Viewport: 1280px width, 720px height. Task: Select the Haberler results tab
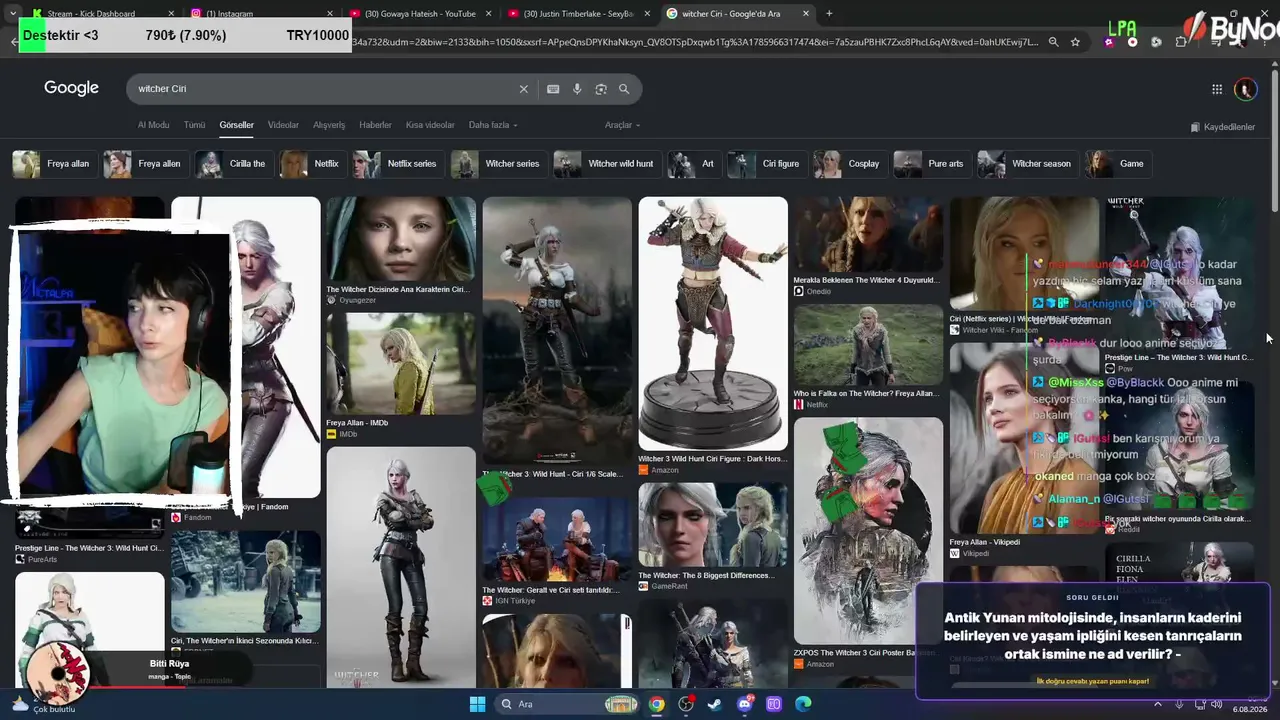(375, 125)
